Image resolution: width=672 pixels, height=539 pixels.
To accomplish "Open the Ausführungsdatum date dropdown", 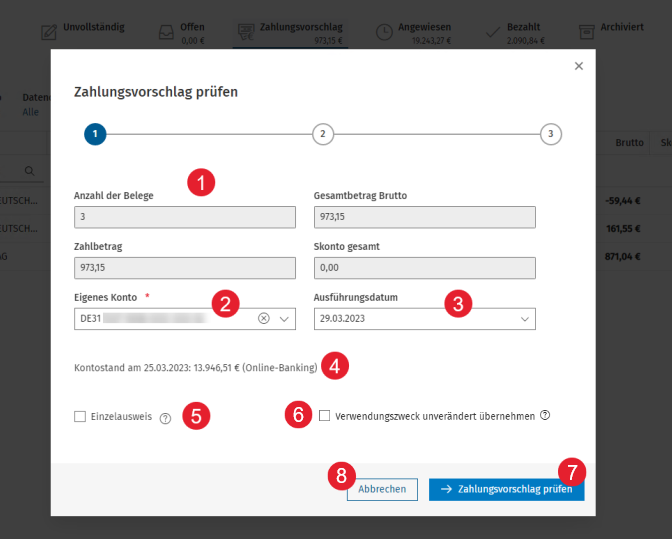I will 525,319.
